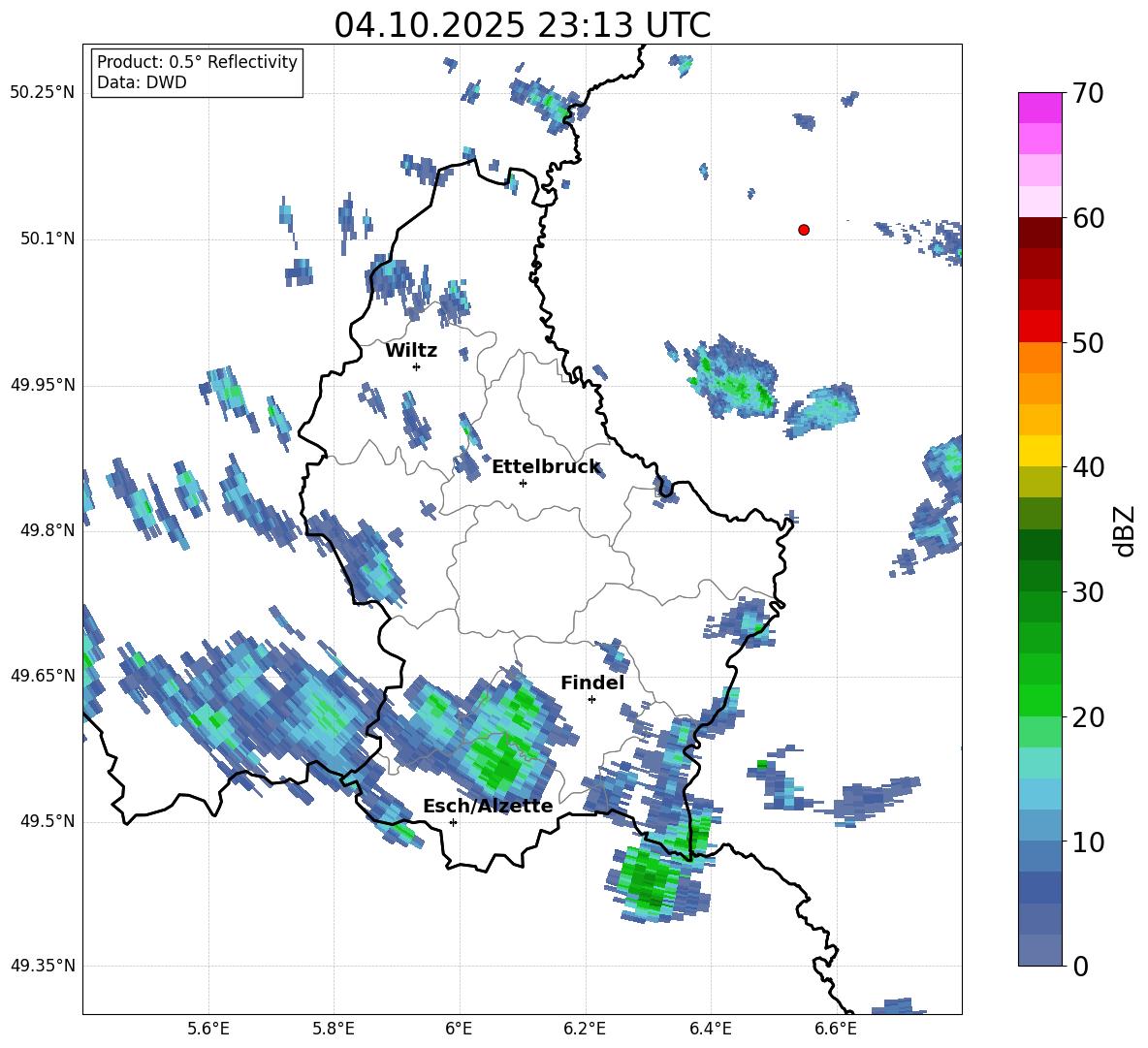Click the Wiltz city label
The image size is (1148, 1048).
411,351
